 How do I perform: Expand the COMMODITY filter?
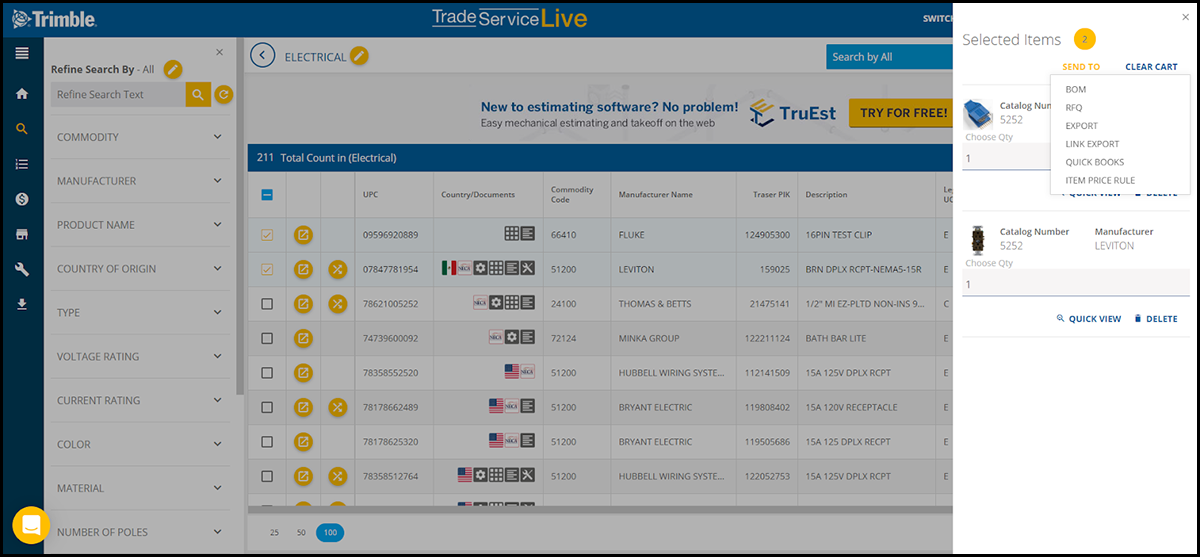140,137
